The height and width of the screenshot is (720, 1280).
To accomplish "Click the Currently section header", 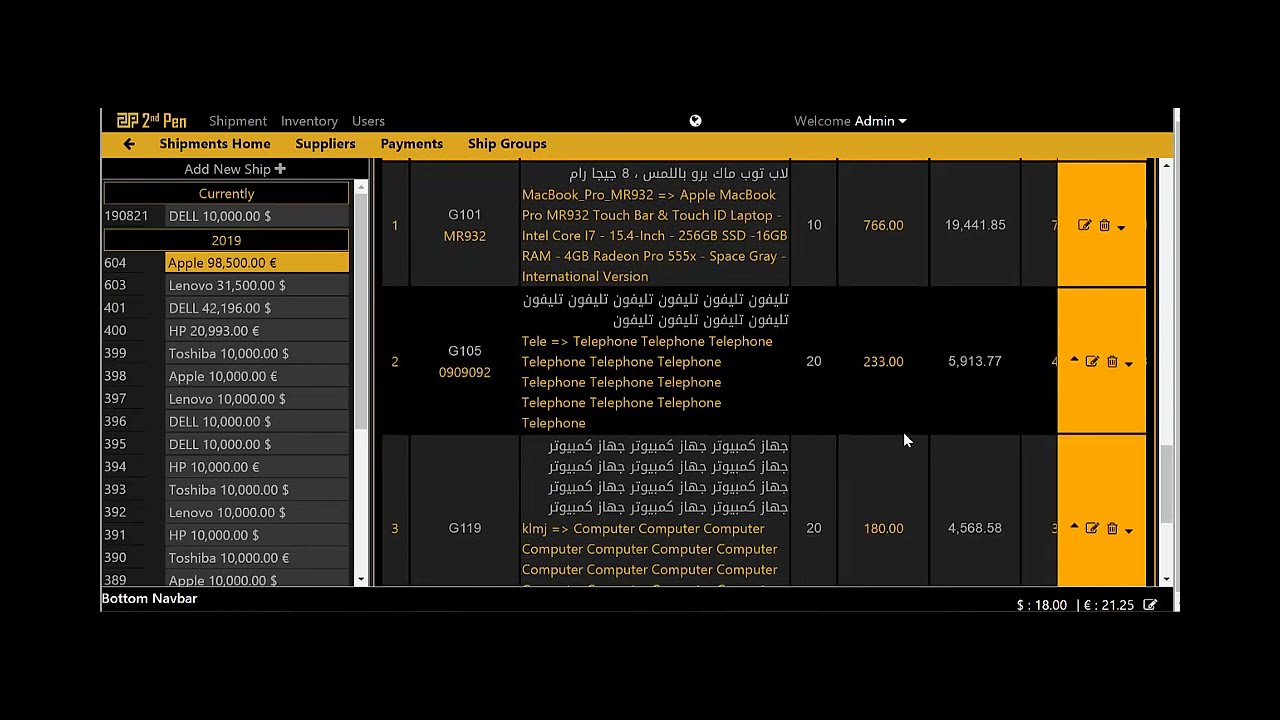I will tap(226, 194).
